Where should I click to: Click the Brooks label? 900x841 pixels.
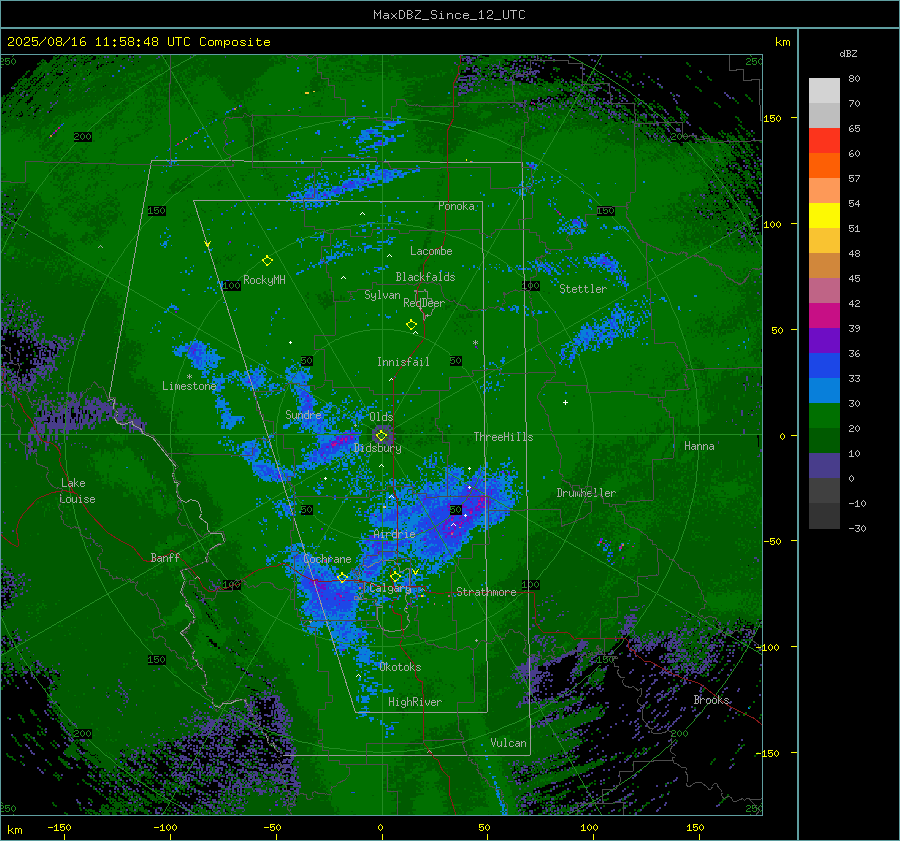coord(711,700)
